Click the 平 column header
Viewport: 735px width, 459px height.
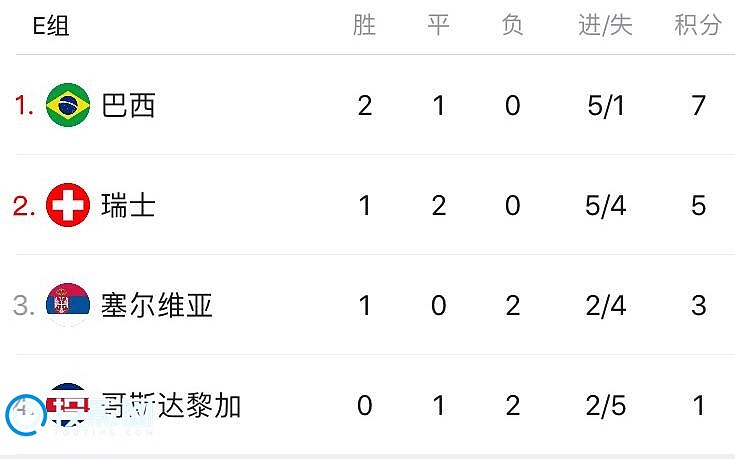439,26
